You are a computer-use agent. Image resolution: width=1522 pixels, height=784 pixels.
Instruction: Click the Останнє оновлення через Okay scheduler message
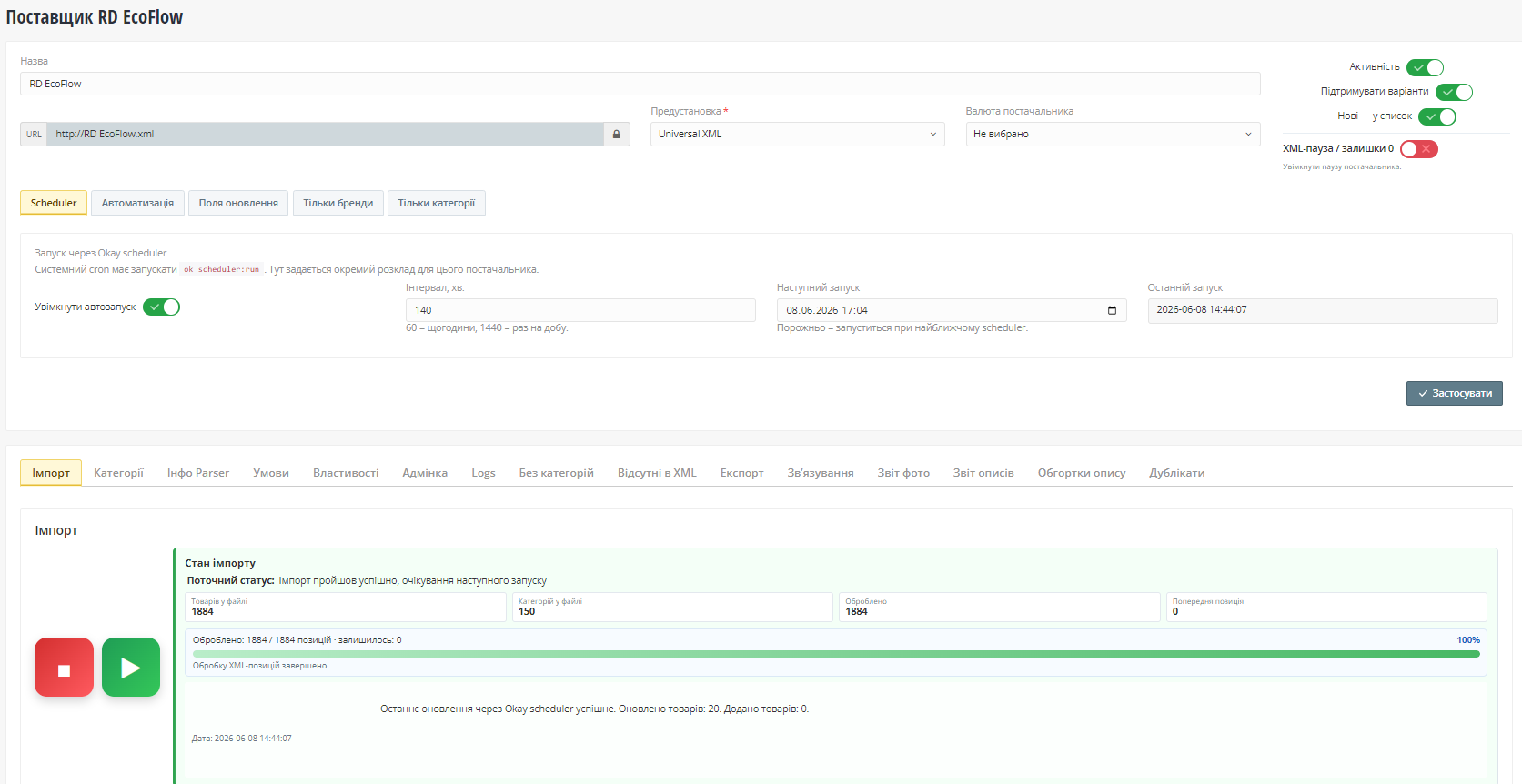click(x=594, y=709)
